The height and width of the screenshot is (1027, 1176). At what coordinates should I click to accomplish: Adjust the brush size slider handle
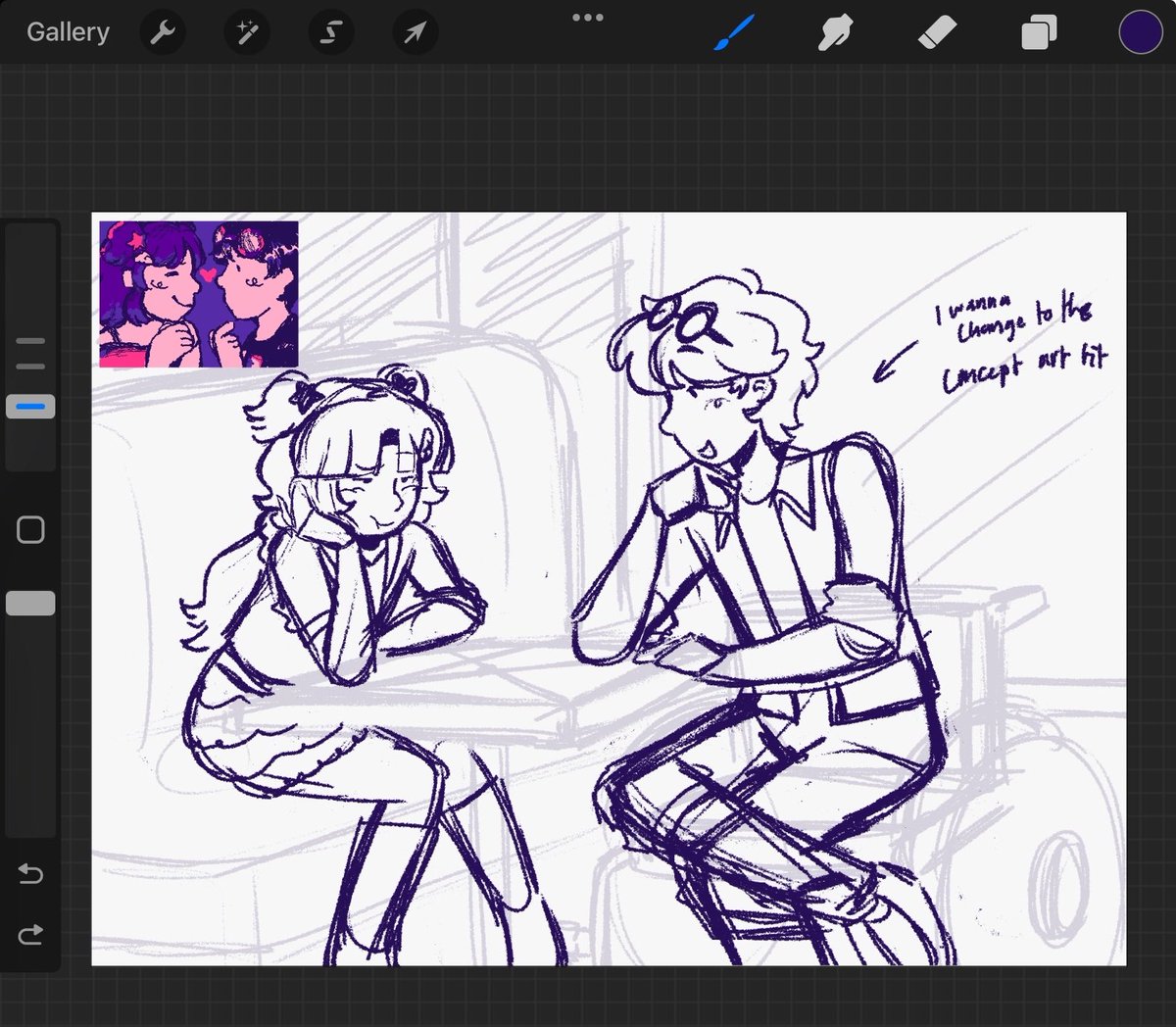click(x=30, y=407)
